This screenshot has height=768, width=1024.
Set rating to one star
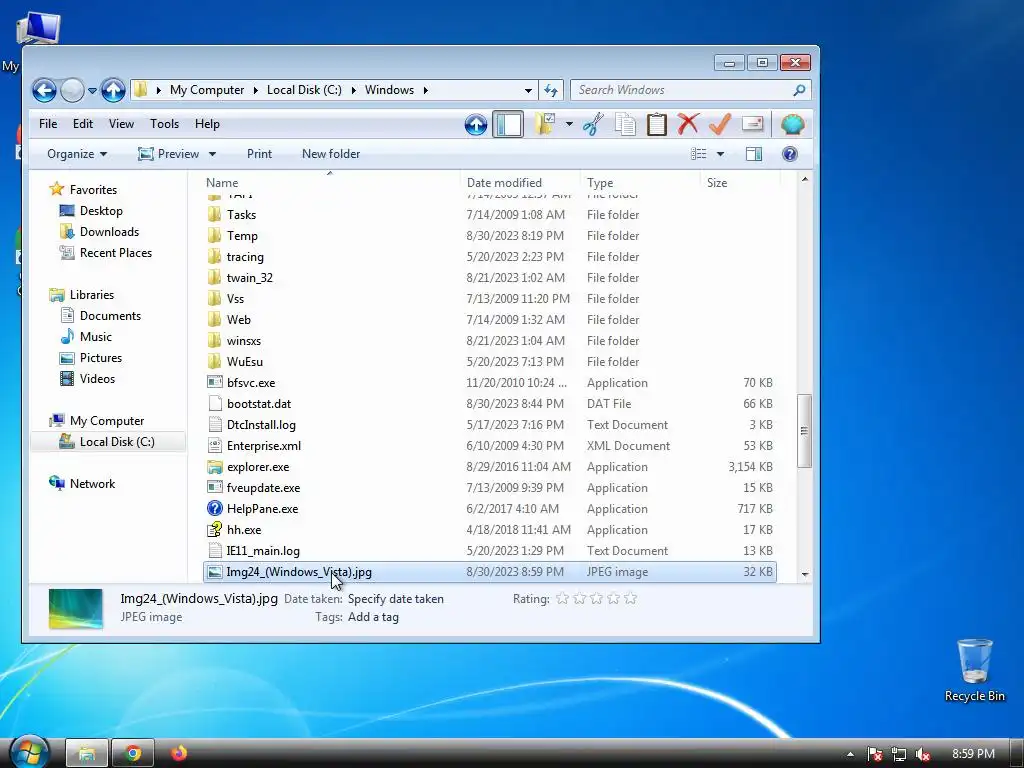562,598
